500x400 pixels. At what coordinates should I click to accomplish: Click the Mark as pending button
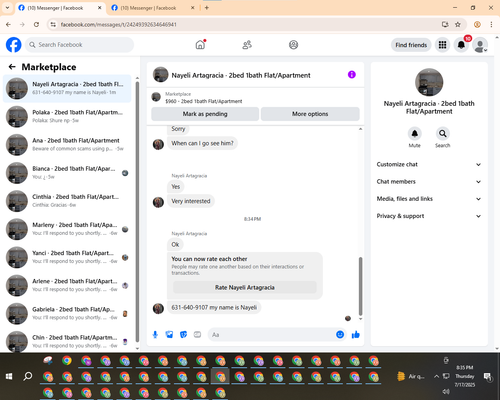pyautogui.click(x=205, y=114)
